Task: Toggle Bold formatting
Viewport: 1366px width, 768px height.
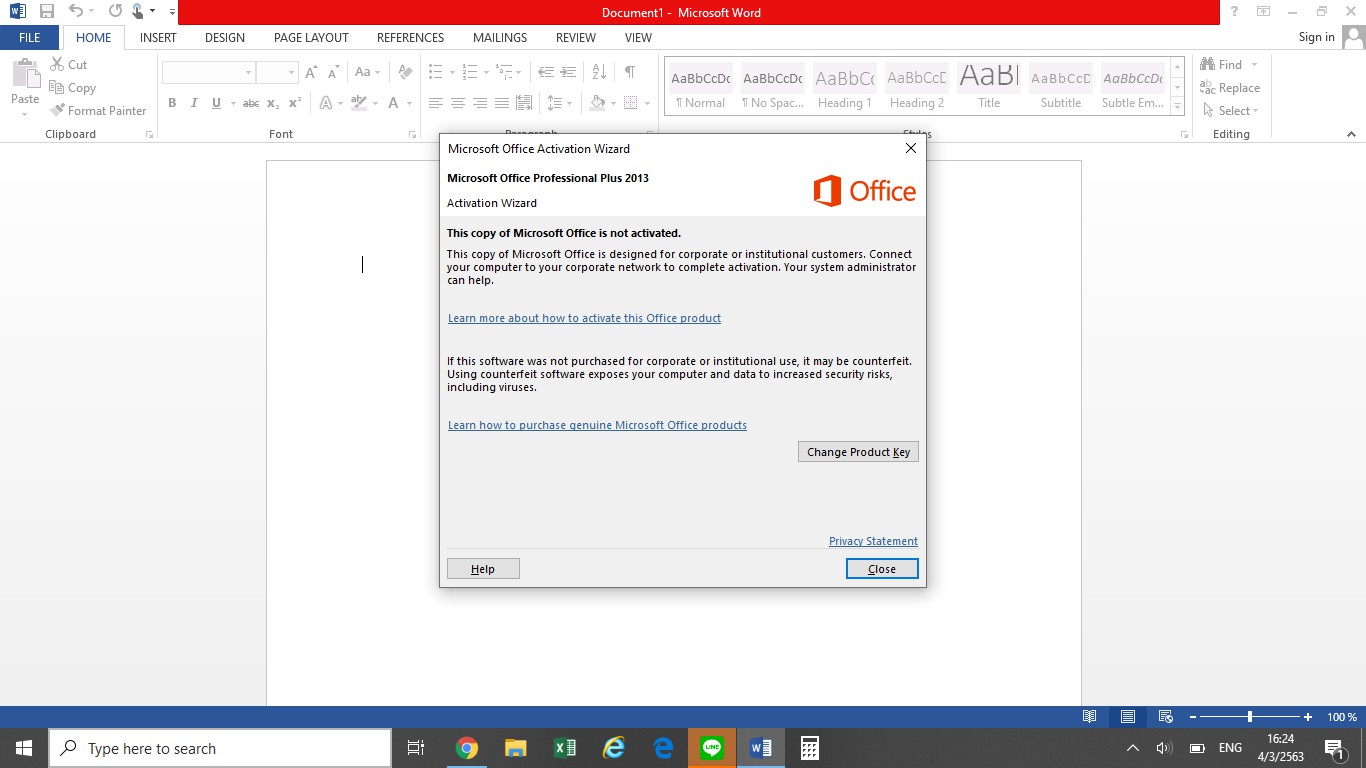Action: click(x=172, y=103)
